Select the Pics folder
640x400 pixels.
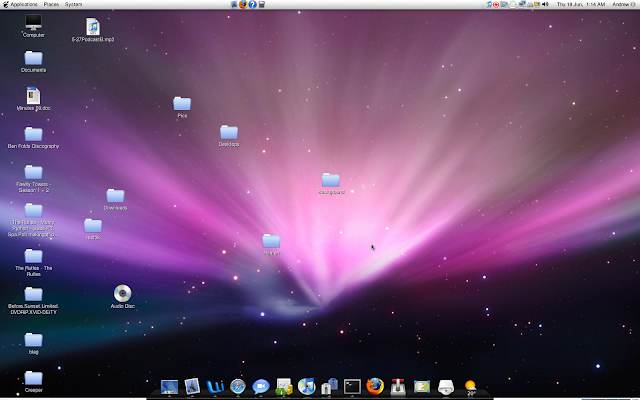click(182, 107)
